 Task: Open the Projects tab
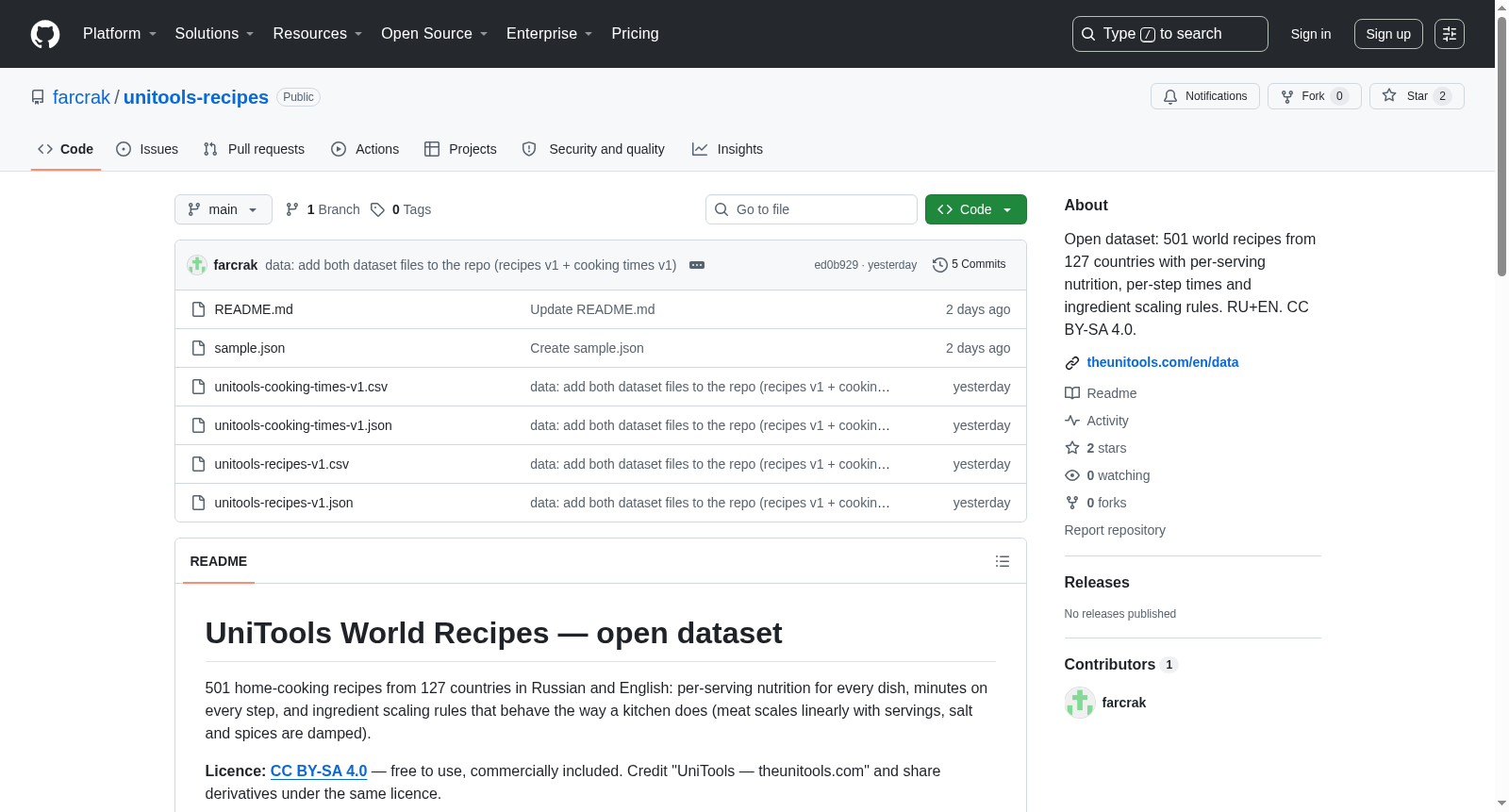(460, 149)
